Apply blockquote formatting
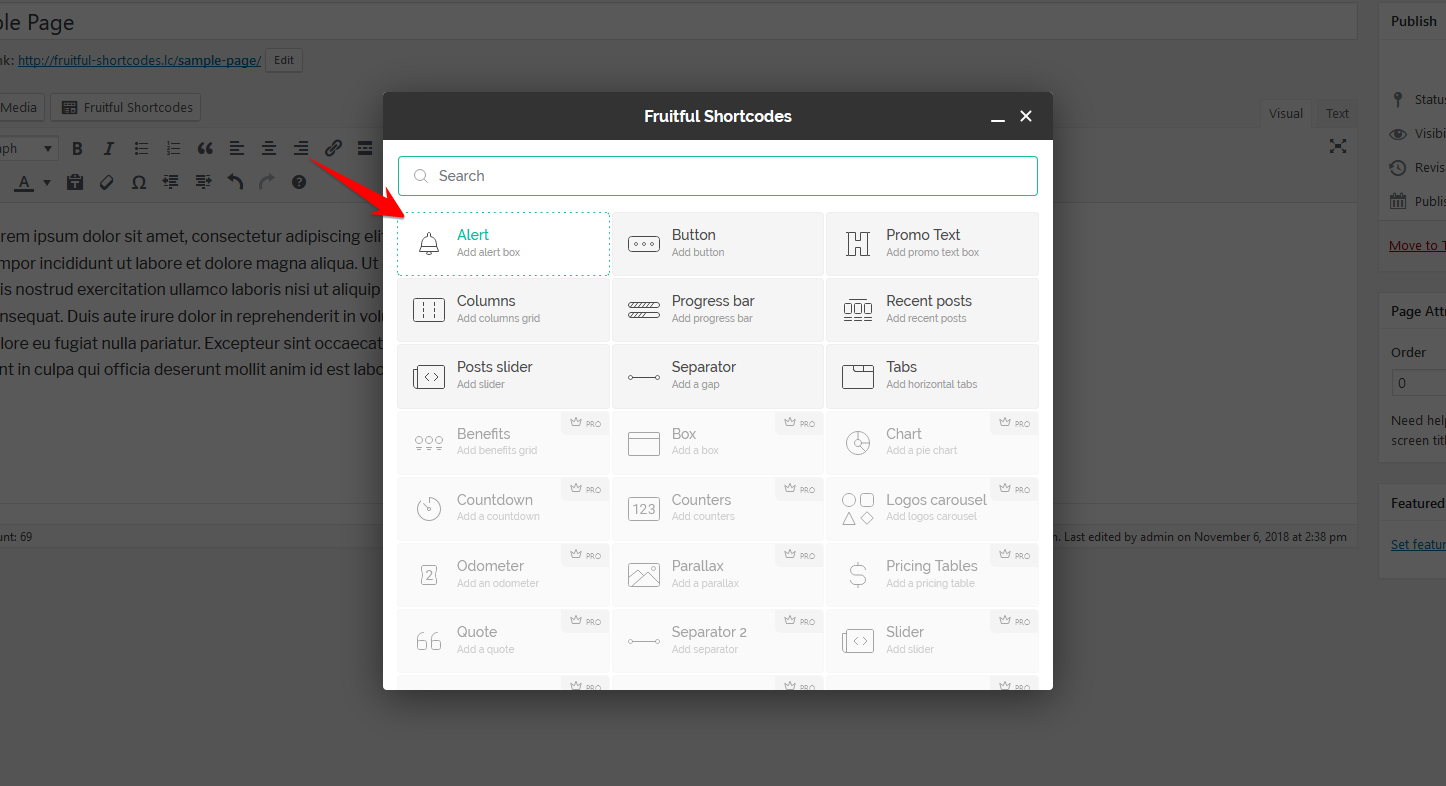Image resolution: width=1446 pixels, height=786 pixels. point(205,149)
